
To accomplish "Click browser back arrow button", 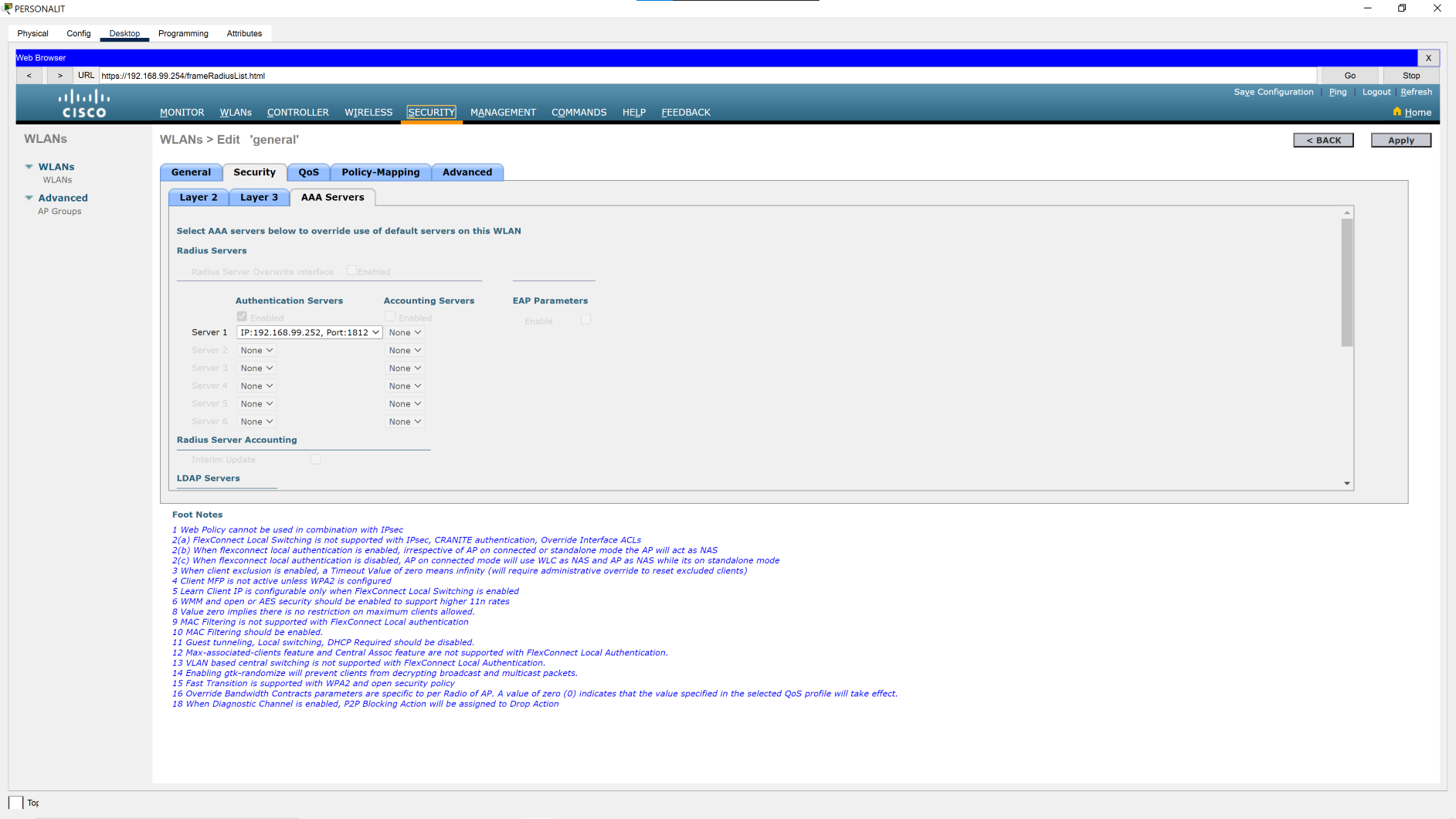I will 29,76.
